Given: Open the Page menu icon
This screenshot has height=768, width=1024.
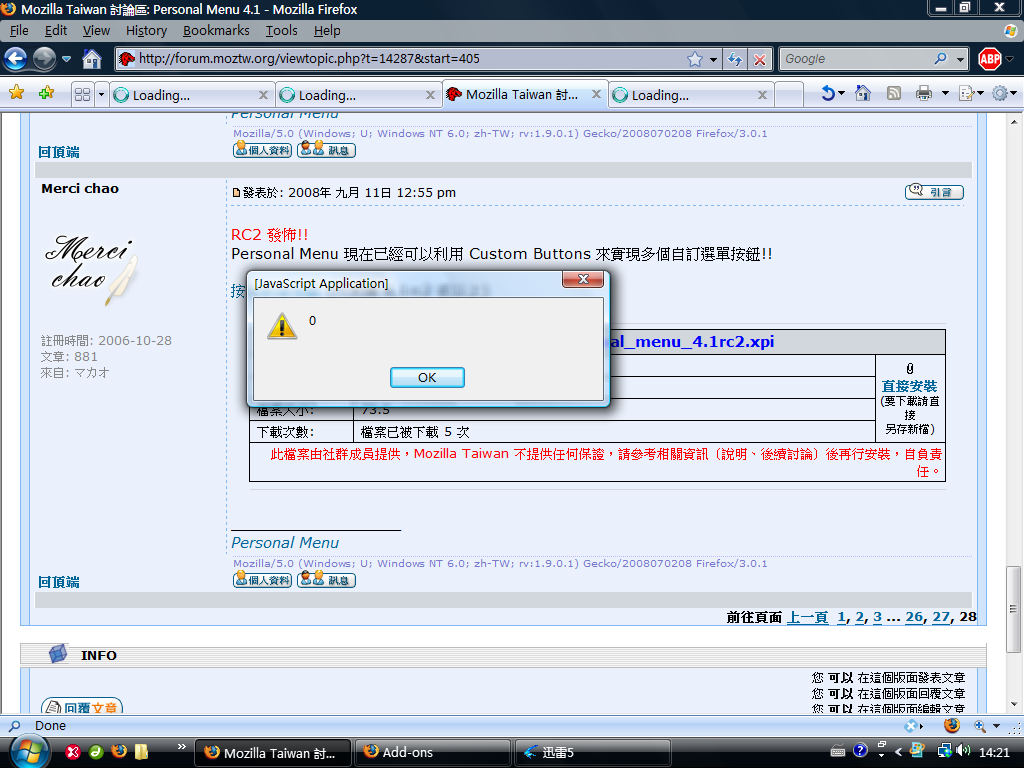Looking at the screenshot, I should 967,93.
